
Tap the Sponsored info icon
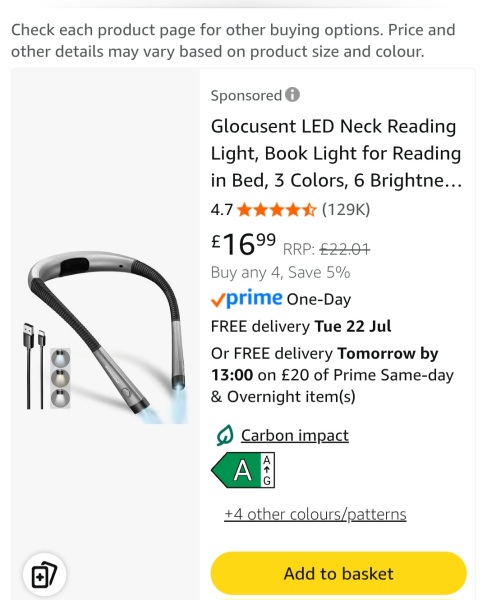click(292, 95)
